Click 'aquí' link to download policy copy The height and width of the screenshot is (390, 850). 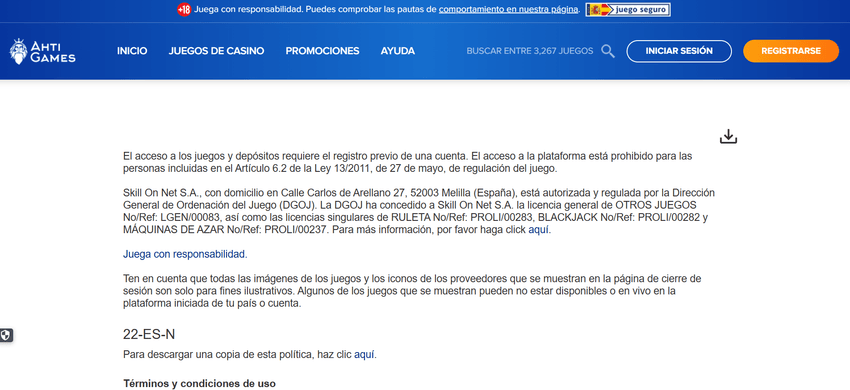364,355
